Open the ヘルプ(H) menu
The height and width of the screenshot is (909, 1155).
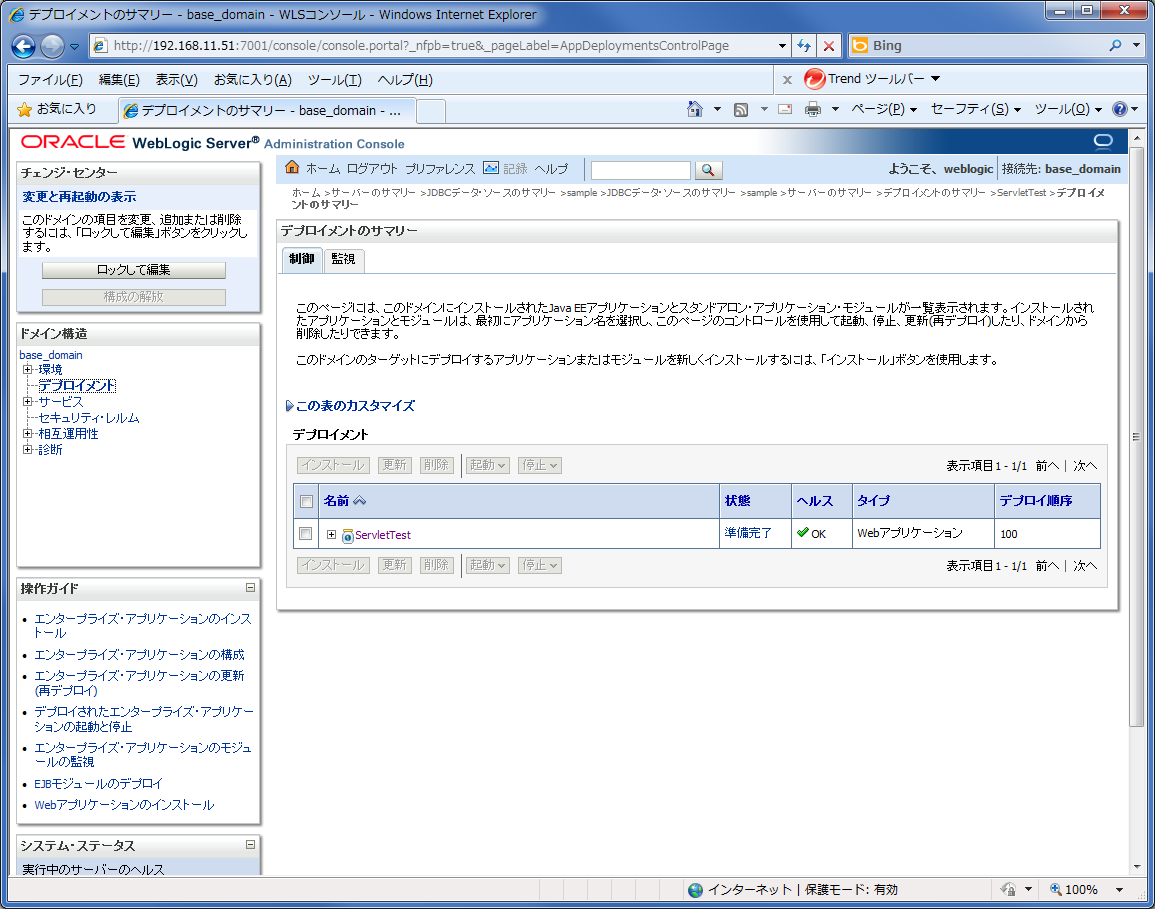[405, 80]
